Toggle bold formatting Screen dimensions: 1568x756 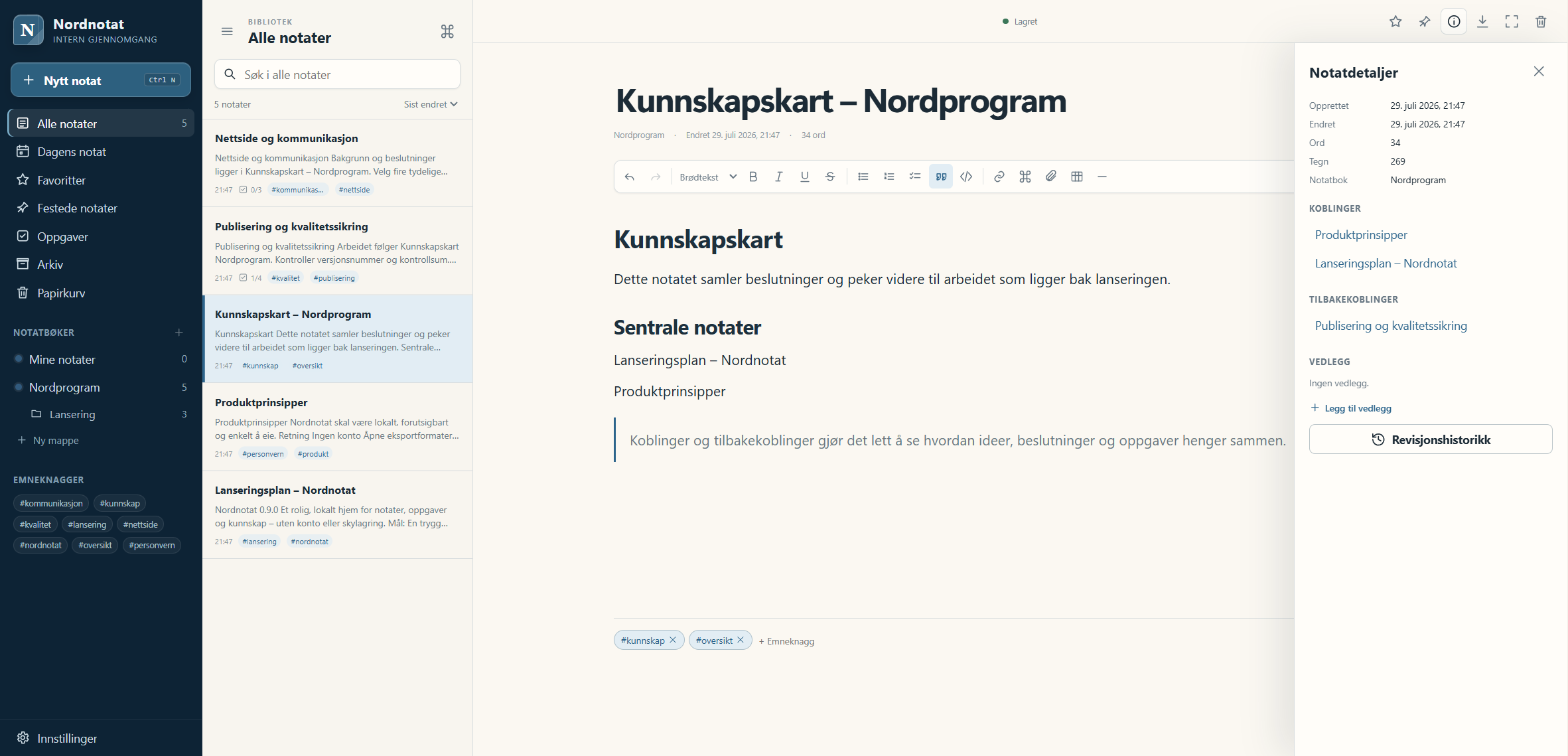[753, 177]
